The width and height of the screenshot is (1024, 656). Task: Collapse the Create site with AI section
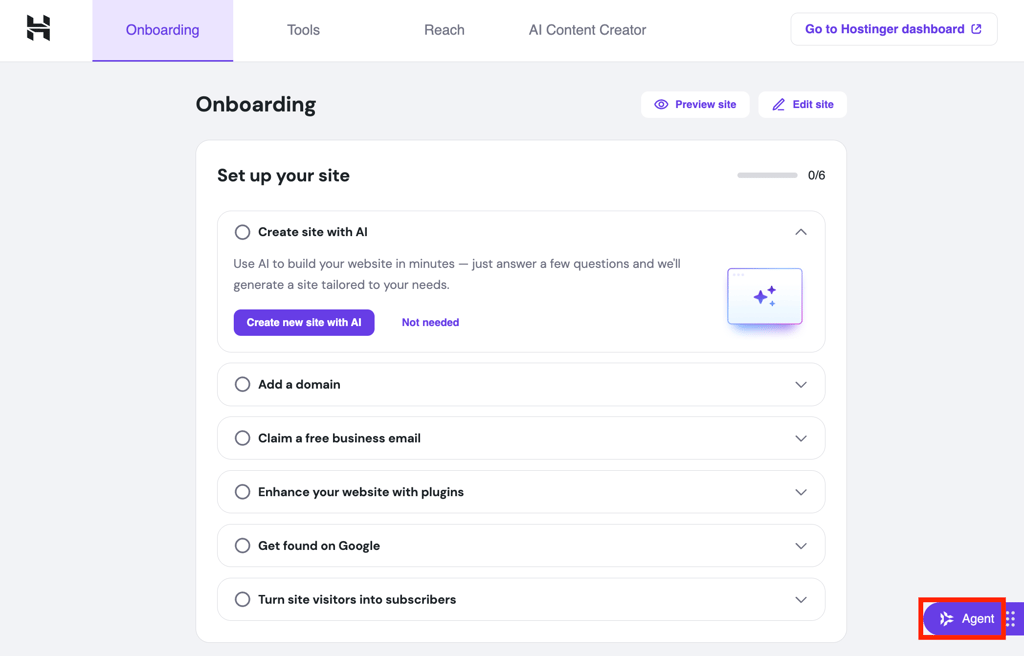(801, 232)
